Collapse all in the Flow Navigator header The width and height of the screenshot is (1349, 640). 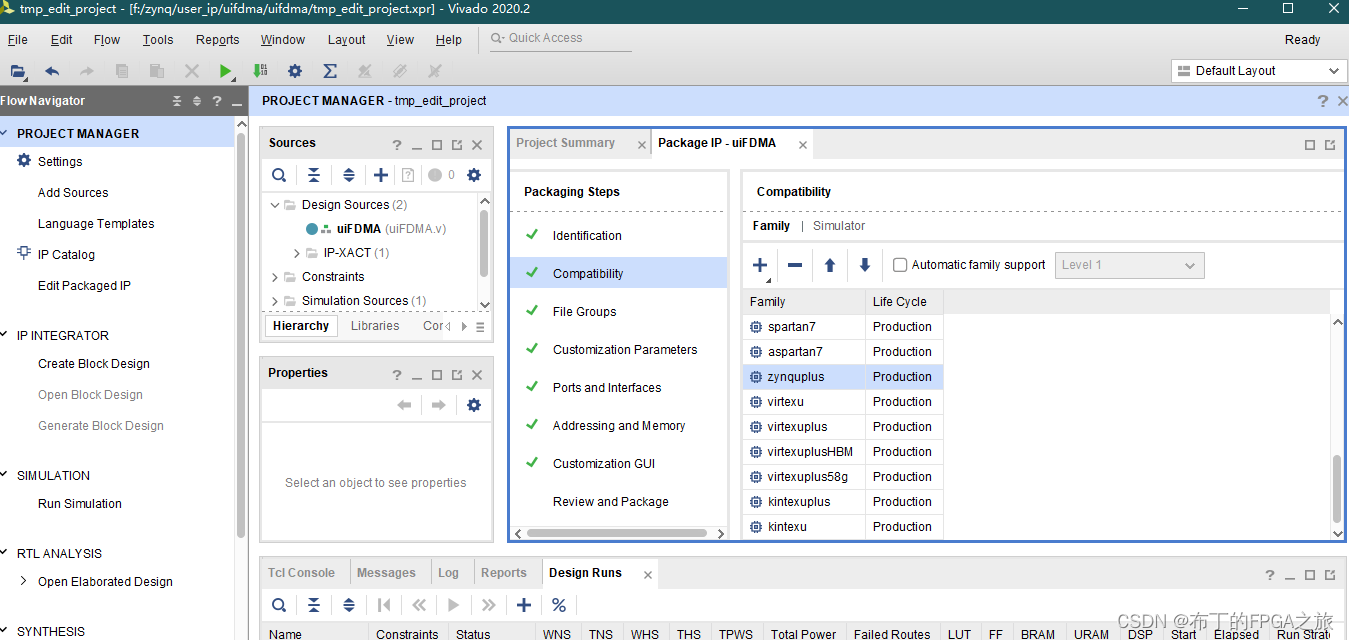[177, 101]
